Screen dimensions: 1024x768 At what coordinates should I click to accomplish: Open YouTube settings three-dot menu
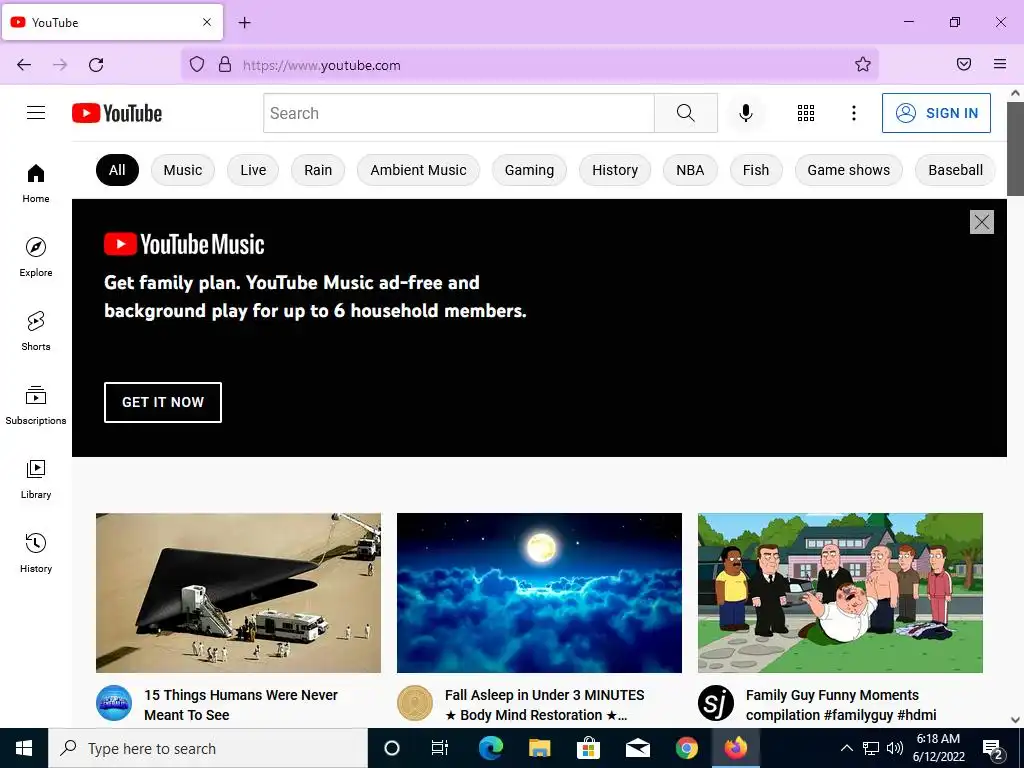click(x=854, y=113)
